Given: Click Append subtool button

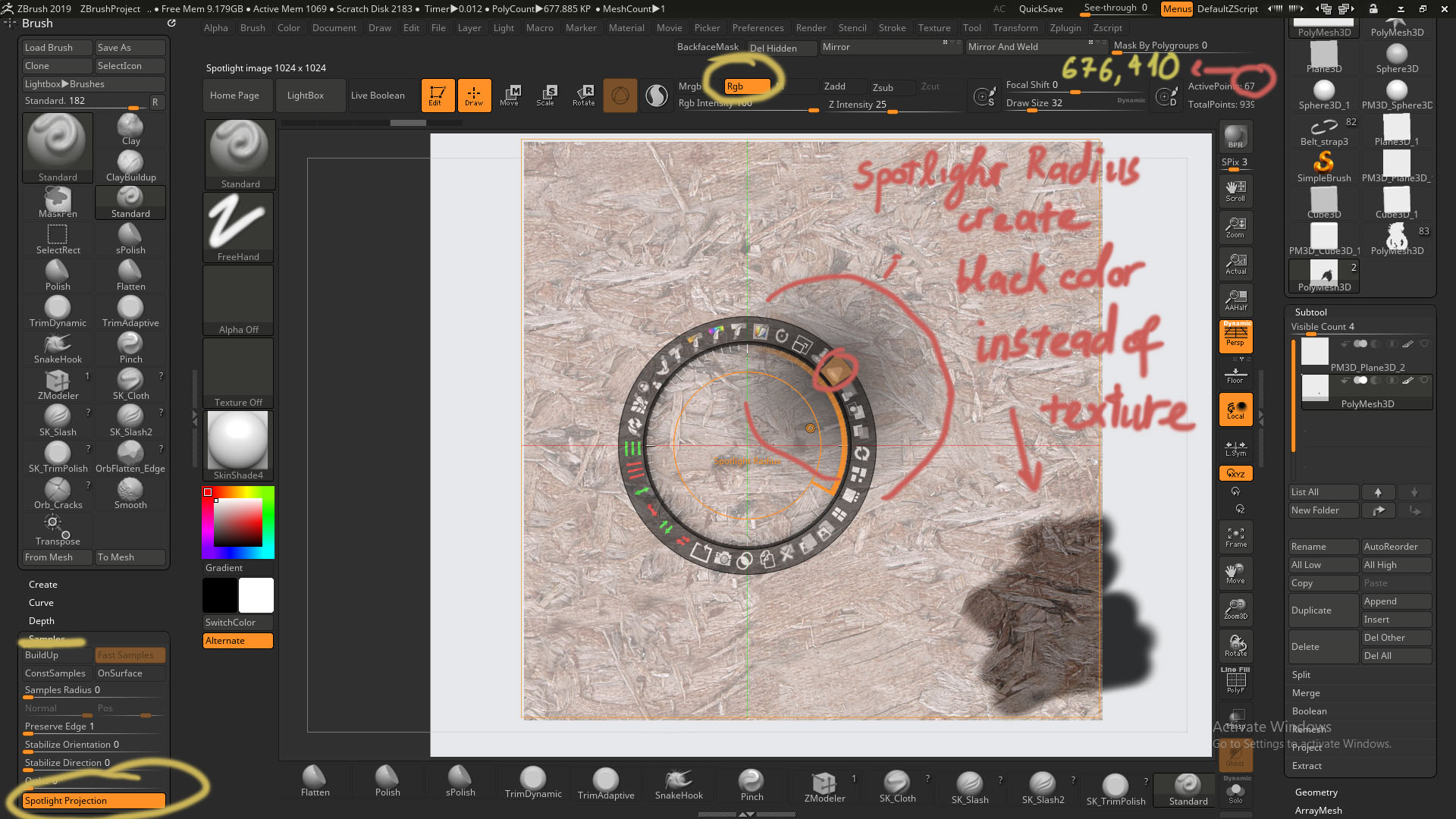Looking at the screenshot, I should 1396,601.
